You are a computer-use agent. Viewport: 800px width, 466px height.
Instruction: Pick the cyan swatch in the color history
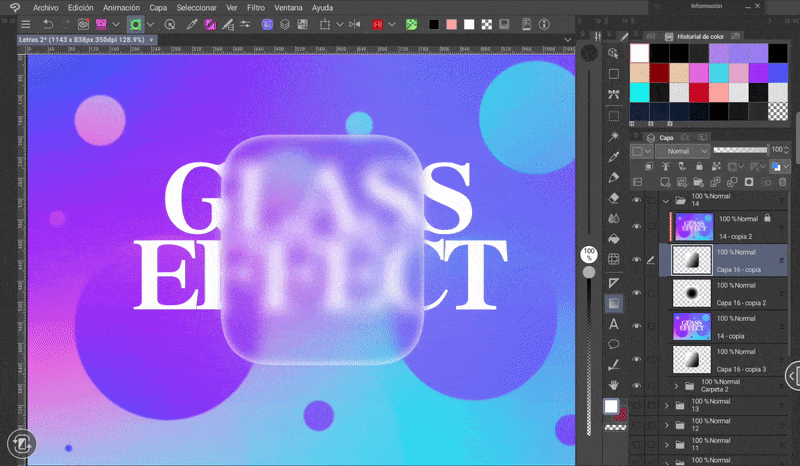point(639,92)
